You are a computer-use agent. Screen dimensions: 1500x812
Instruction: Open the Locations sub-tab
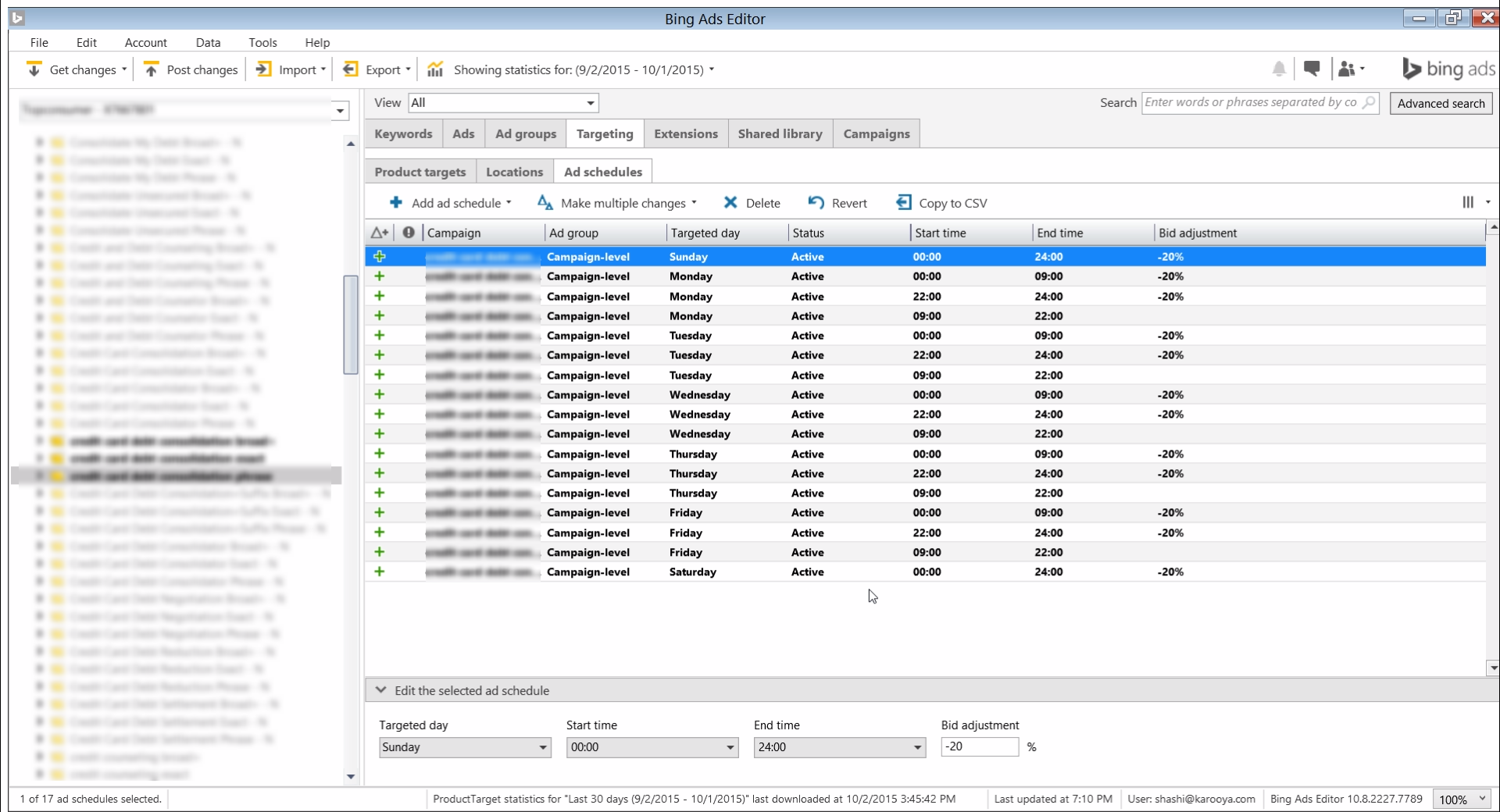click(x=514, y=172)
